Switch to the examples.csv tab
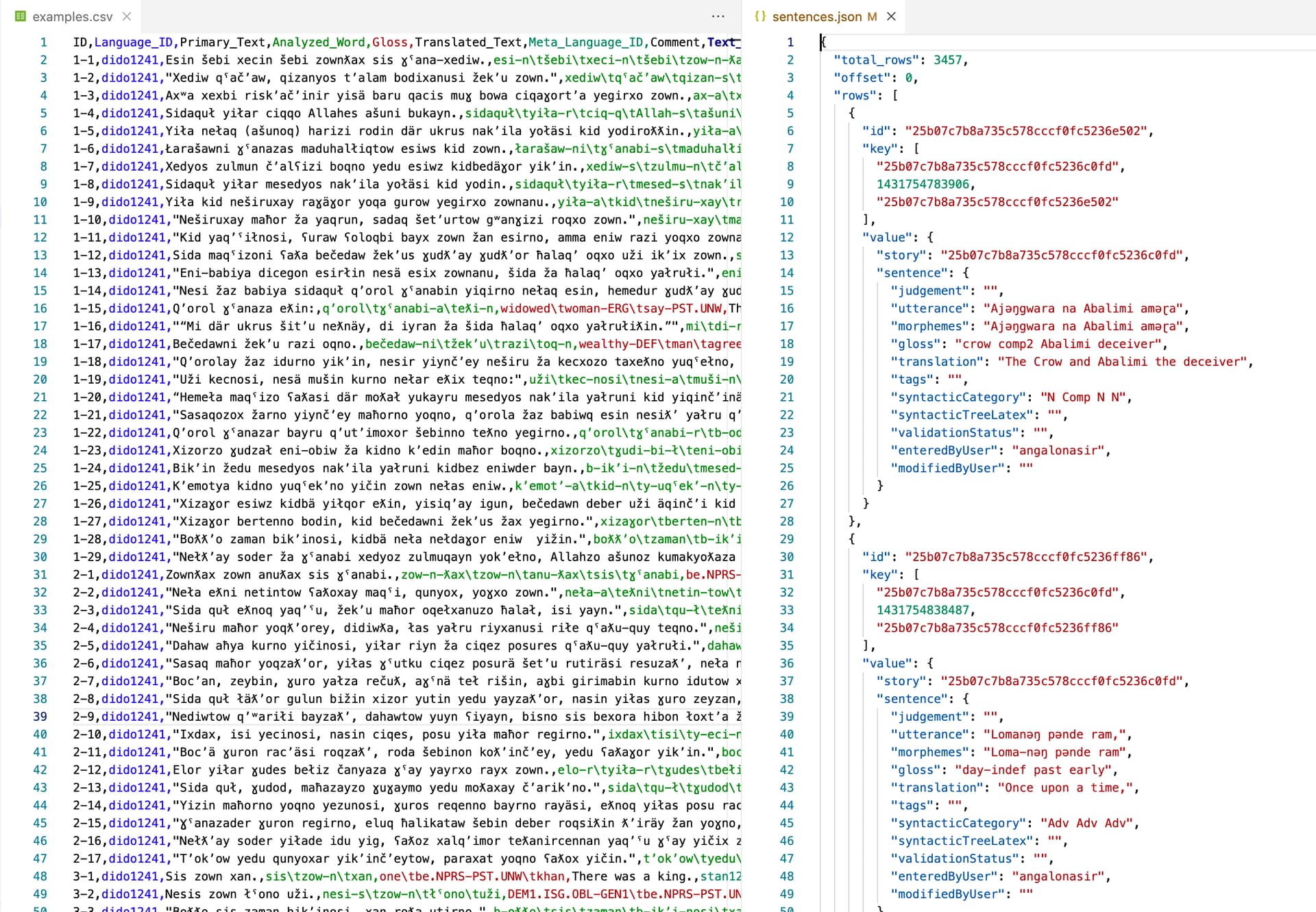1316x912 pixels. tap(72, 16)
